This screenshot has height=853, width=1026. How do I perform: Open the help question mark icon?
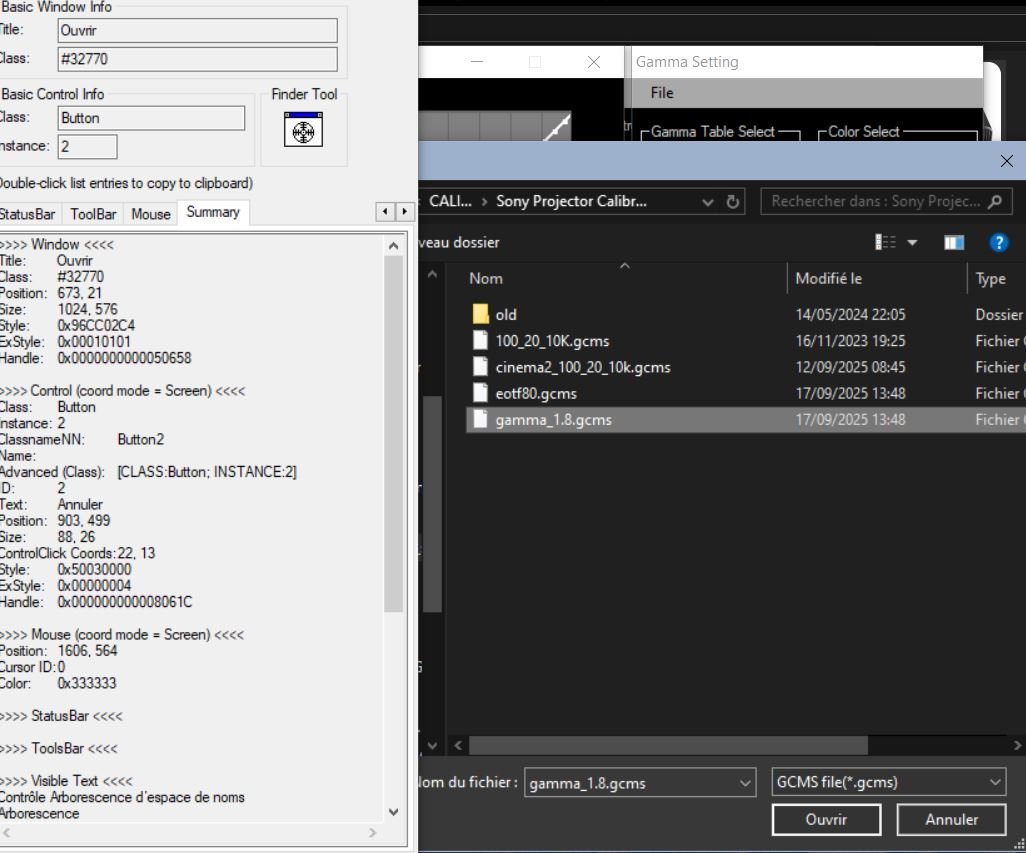tap(998, 243)
